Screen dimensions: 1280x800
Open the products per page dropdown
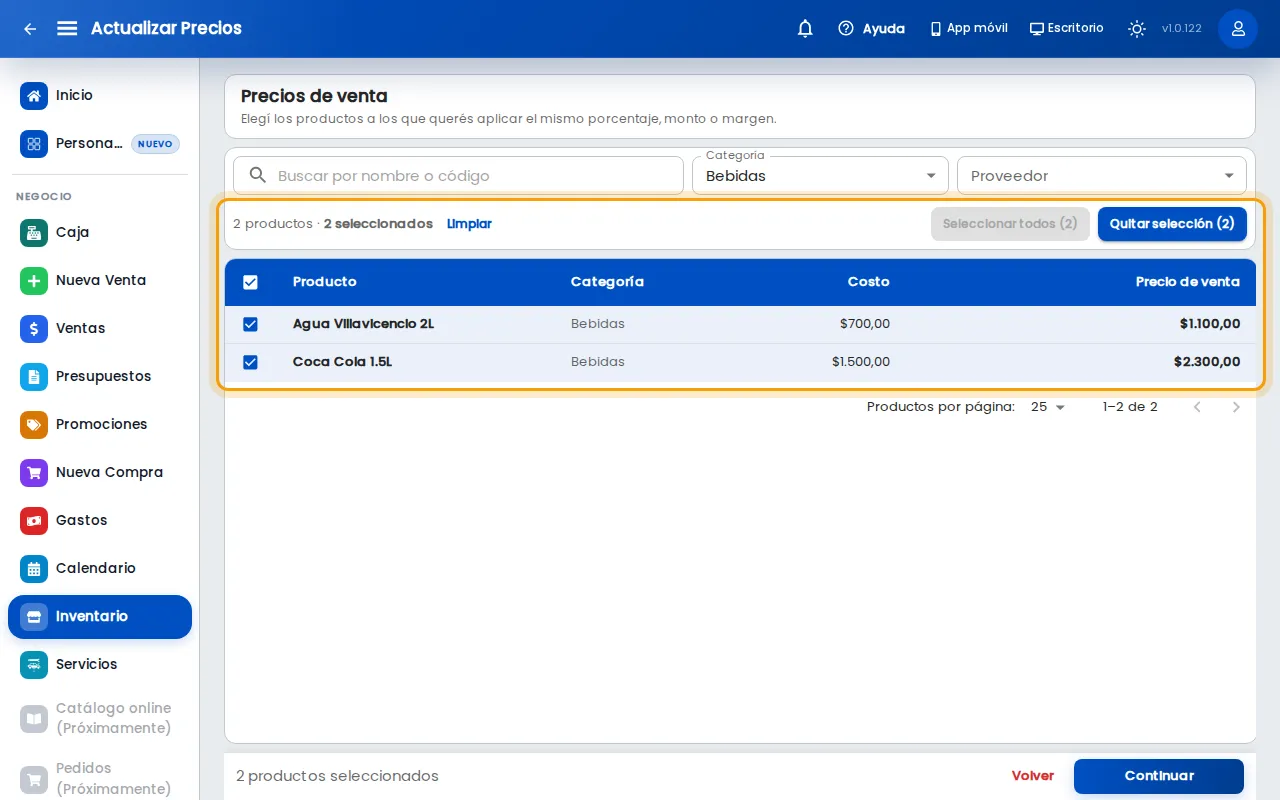click(1048, 407)
